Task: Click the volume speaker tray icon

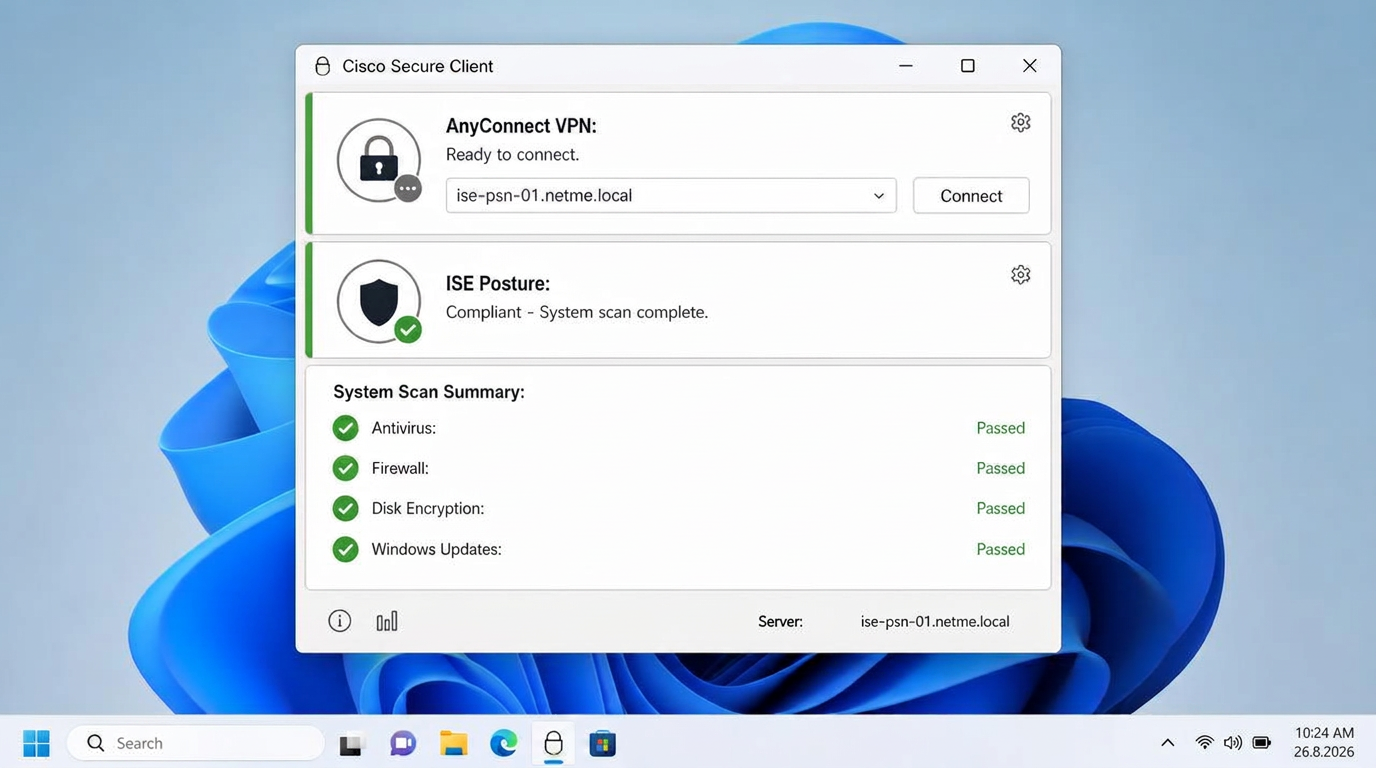Action: click(1233, 743)
